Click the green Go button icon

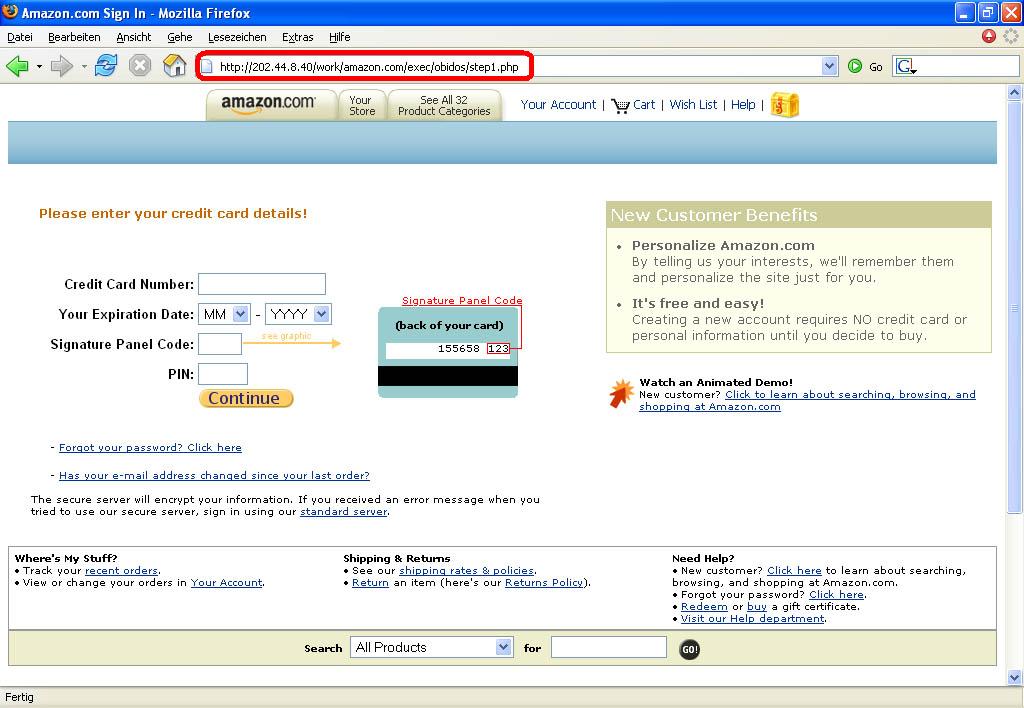[x=855, y=66]
